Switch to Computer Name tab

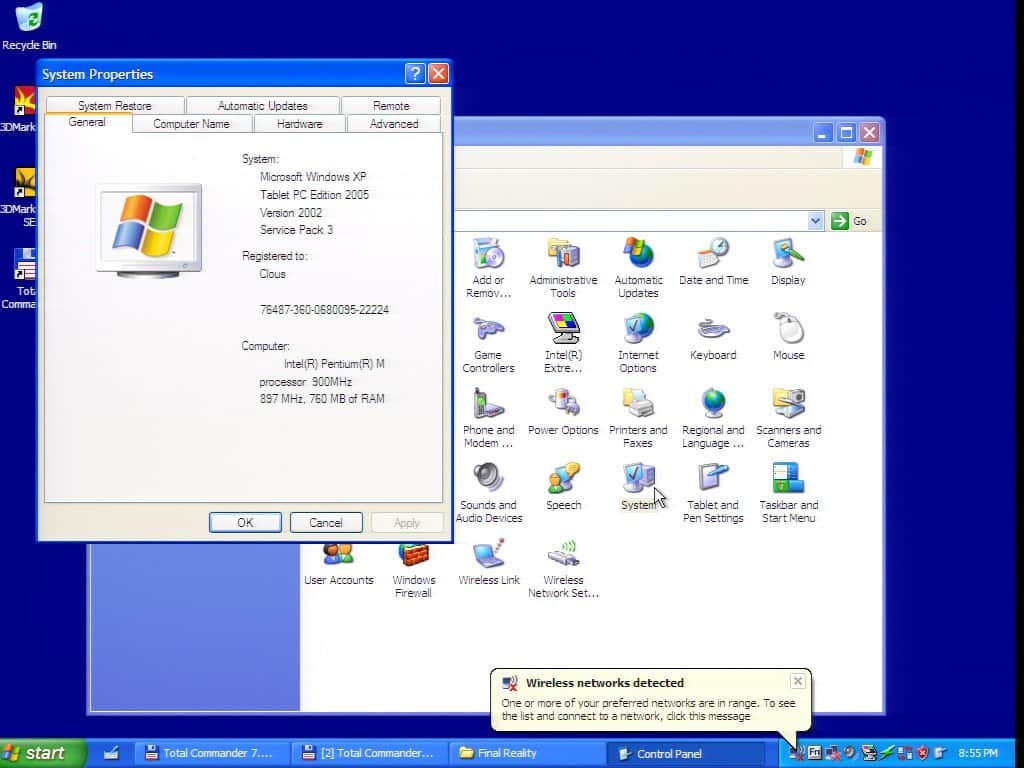191,123
